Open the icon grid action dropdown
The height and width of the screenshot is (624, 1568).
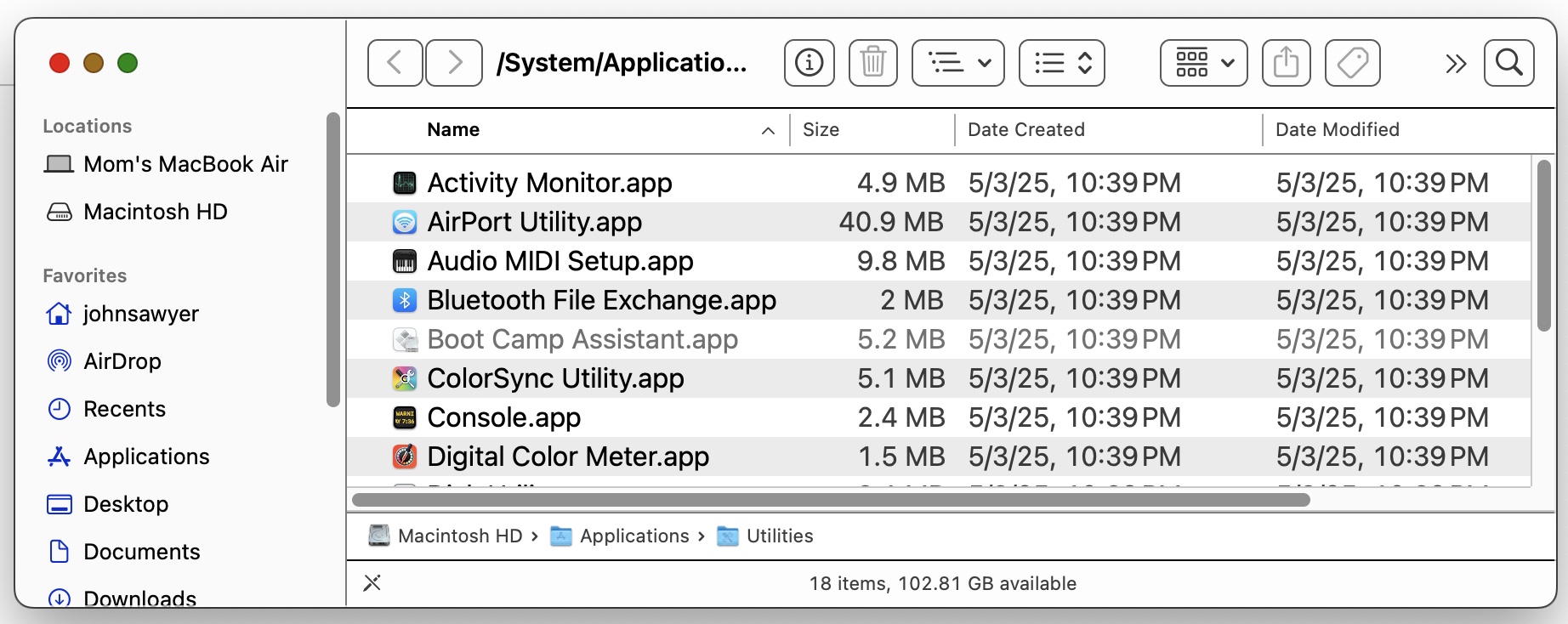(x=1203, y=63)
